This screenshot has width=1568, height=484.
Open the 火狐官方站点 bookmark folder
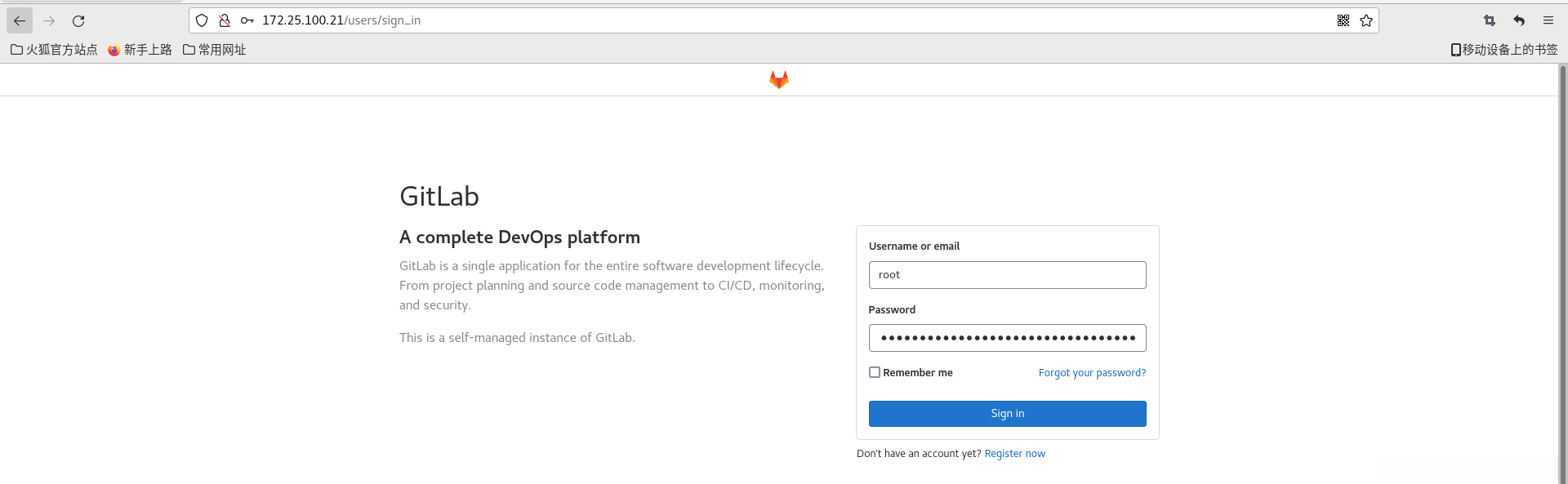tap(54, 50)
